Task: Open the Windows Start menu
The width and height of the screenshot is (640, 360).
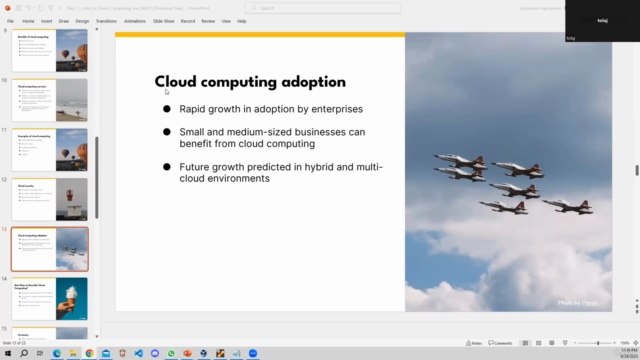Action: pos(8,353)
